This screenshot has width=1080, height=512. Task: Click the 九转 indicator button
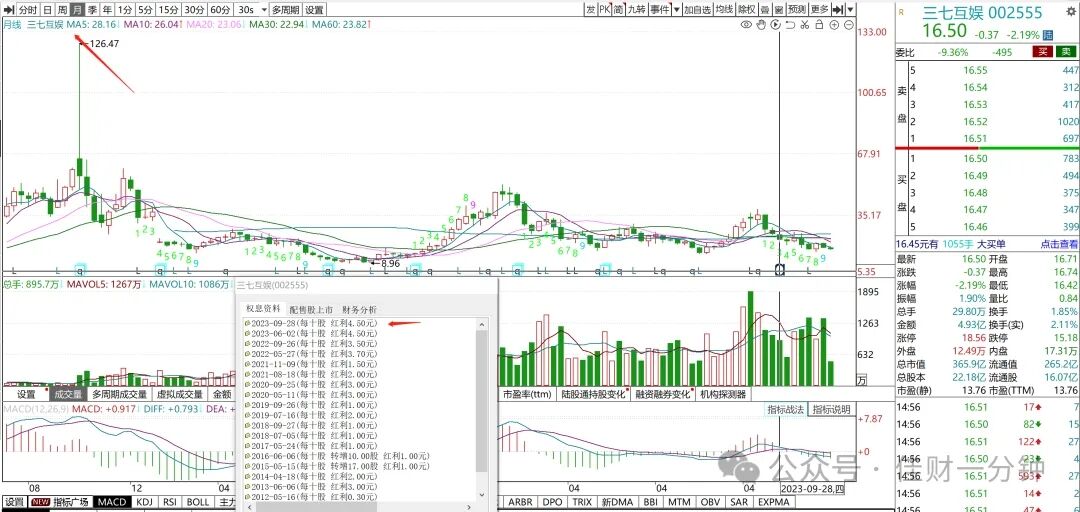636,9
